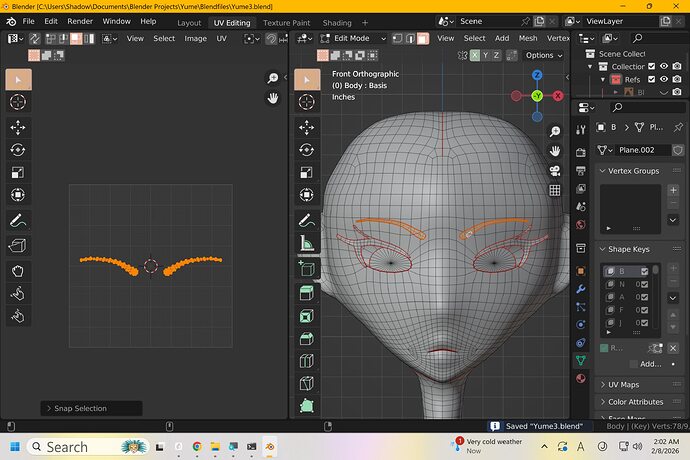
Task: Switch perspective/orthographic with grid icon
Action: coord(555,190)
